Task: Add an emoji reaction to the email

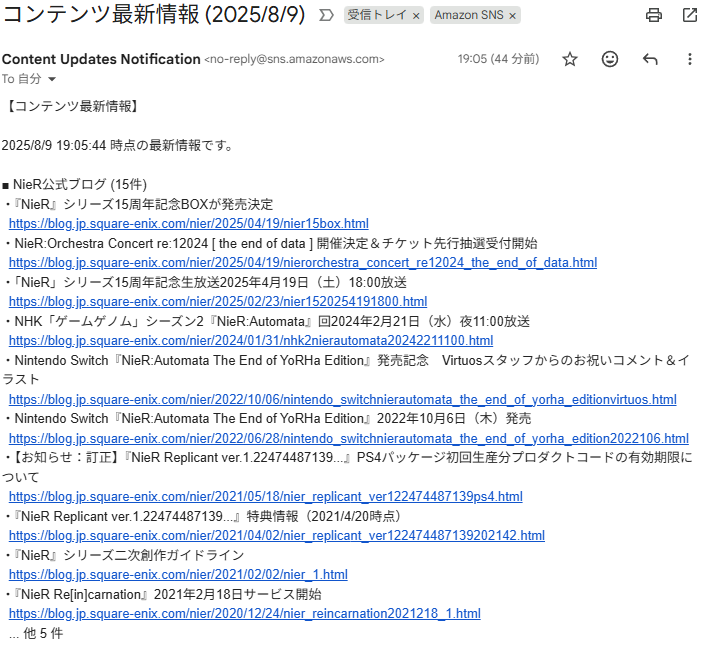Action: [610, 59]
